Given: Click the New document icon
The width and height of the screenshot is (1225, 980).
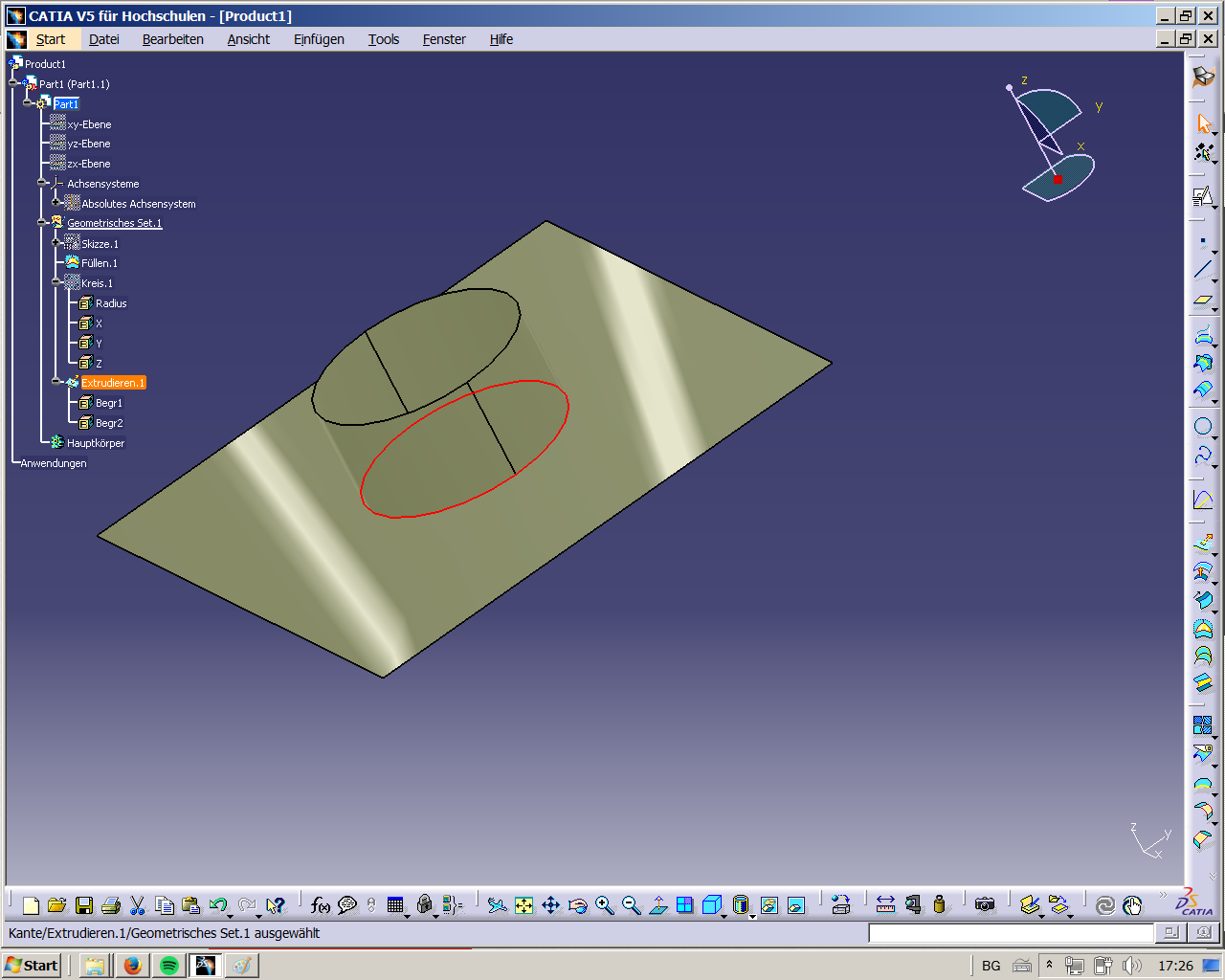Looking at the screenshot, I should [x=31, y=905].
